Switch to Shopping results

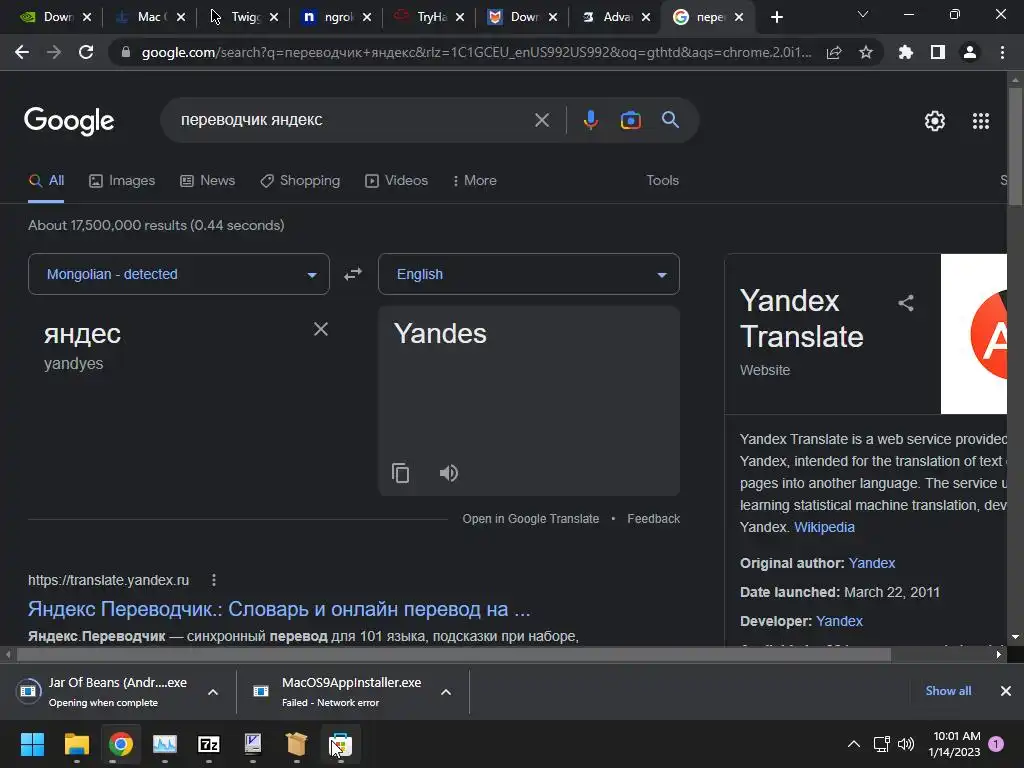pyautogui.click(x=300, y=181)
